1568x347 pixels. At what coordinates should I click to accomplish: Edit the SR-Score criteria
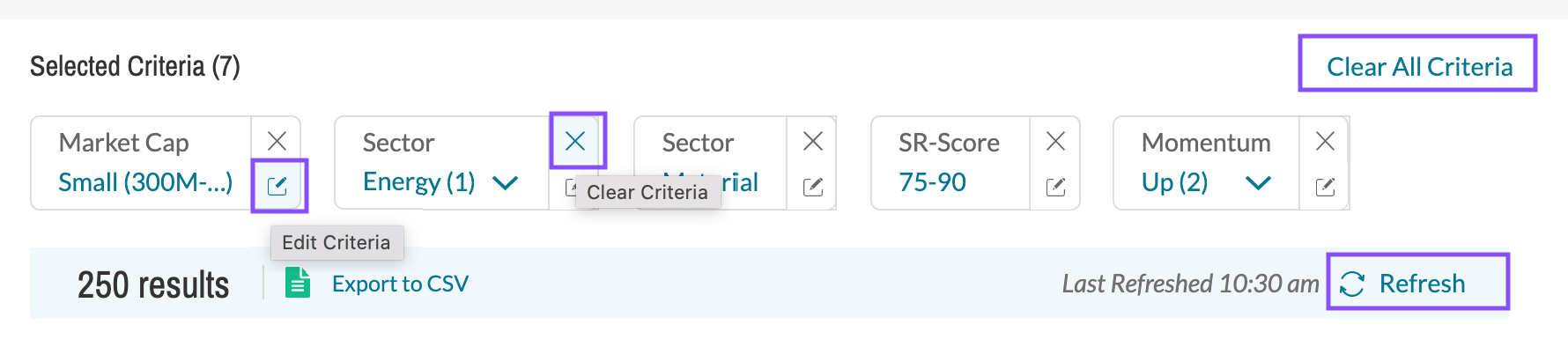[1055, 187]
